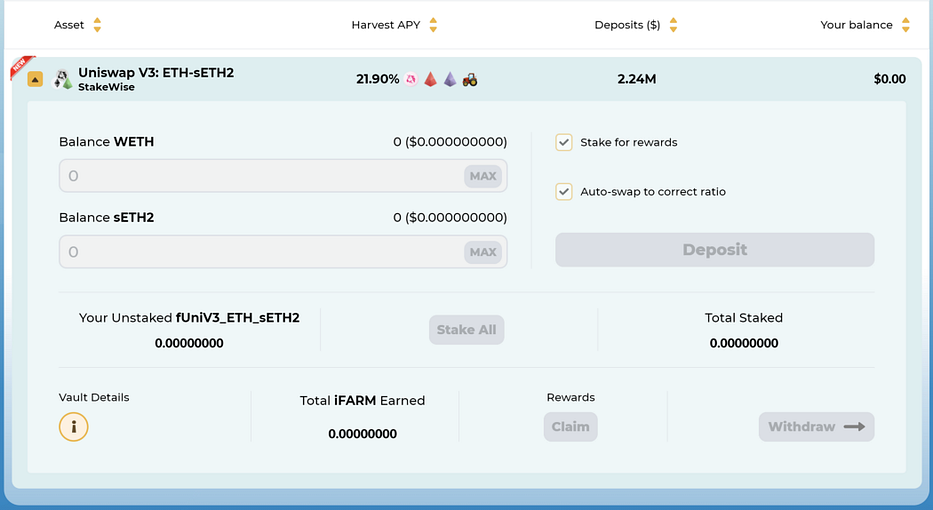Viewport: 933px width, 510px height.
Task: Click the tractor FARM reward icon
Action: tap(470, 79)
